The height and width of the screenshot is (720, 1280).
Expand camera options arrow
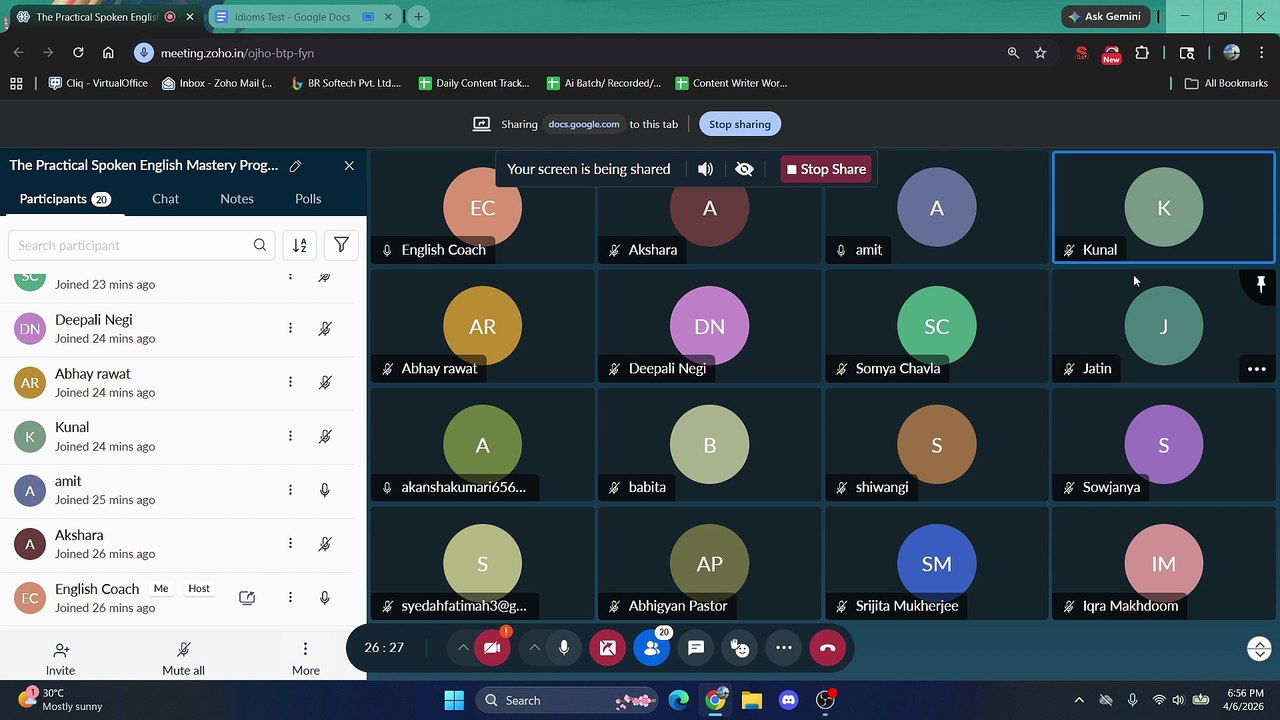point(462,648)
